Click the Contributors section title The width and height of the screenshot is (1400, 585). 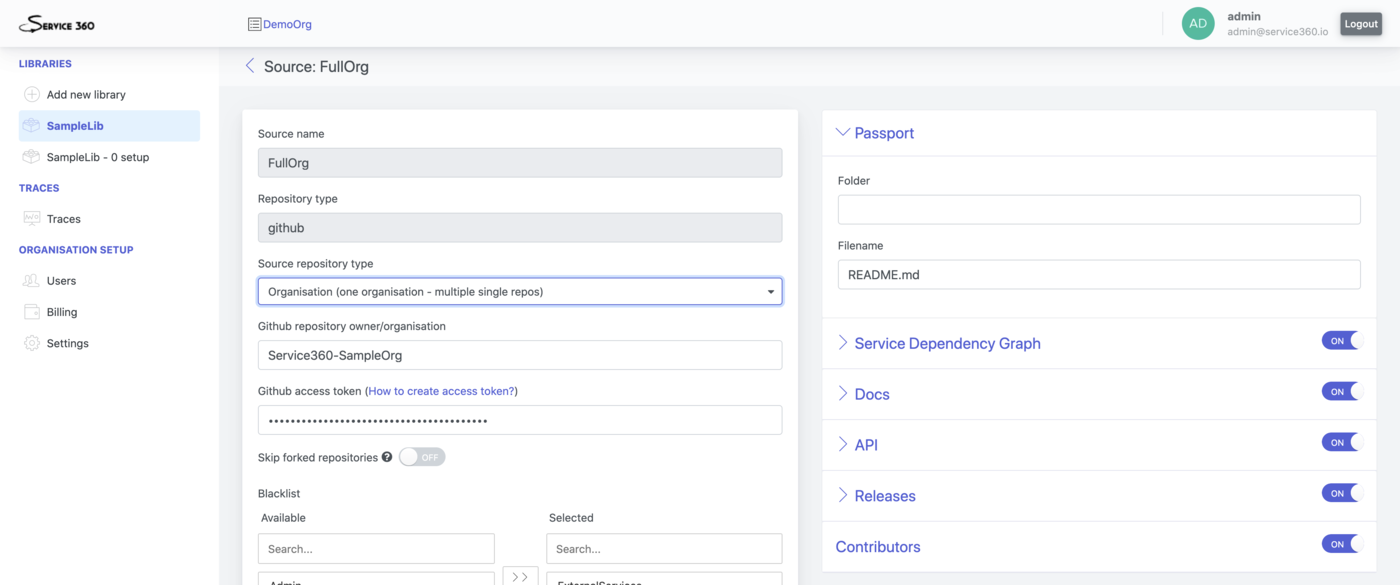coord(878,547)
